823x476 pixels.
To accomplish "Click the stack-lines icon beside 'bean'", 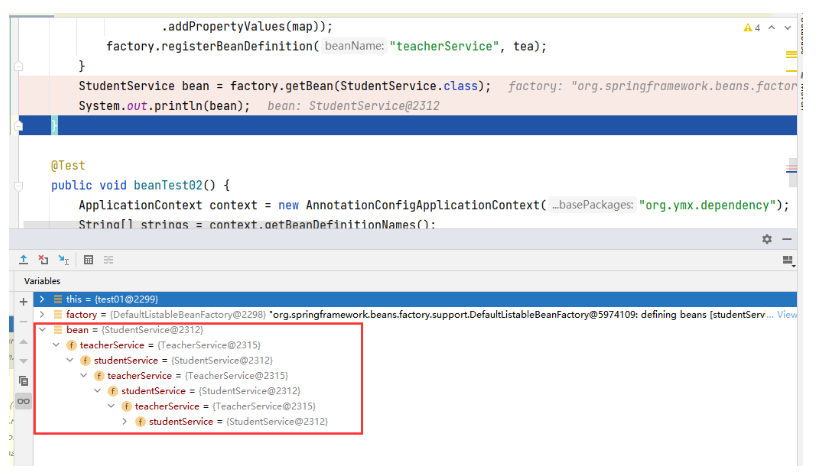I will 58,330.
